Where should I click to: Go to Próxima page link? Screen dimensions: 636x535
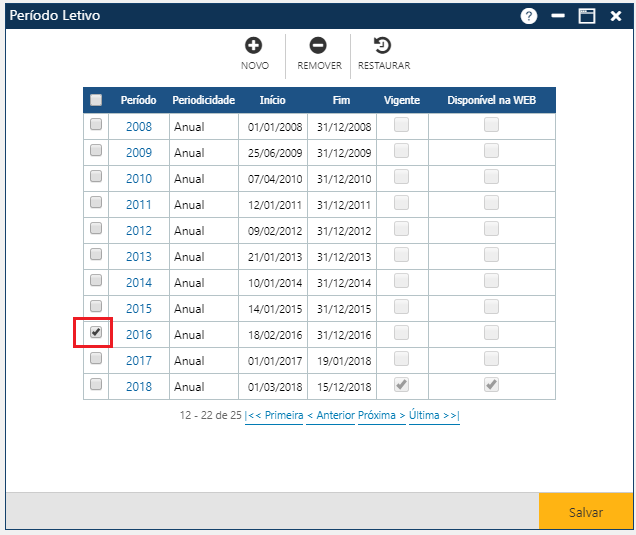point(381,415)
